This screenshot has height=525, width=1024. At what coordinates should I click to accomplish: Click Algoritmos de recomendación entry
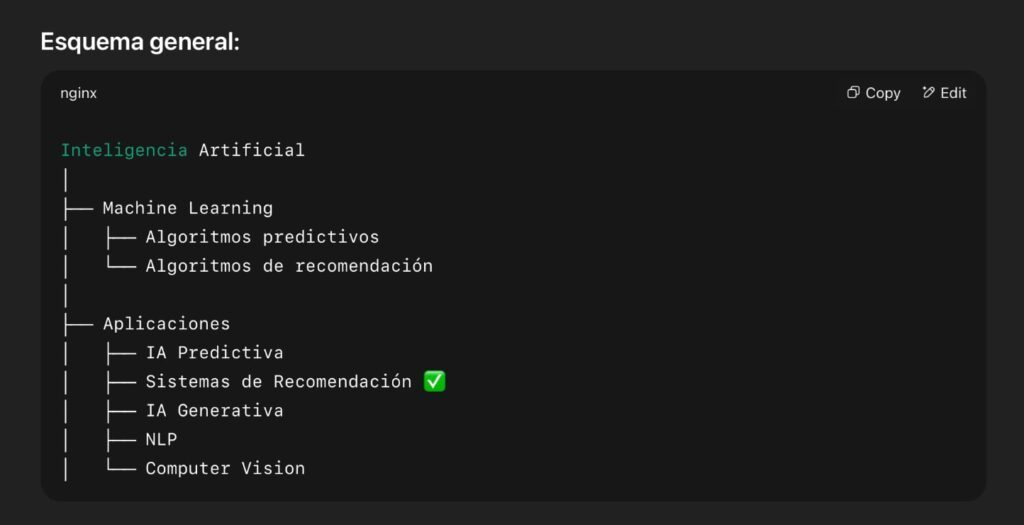point(289,266)
